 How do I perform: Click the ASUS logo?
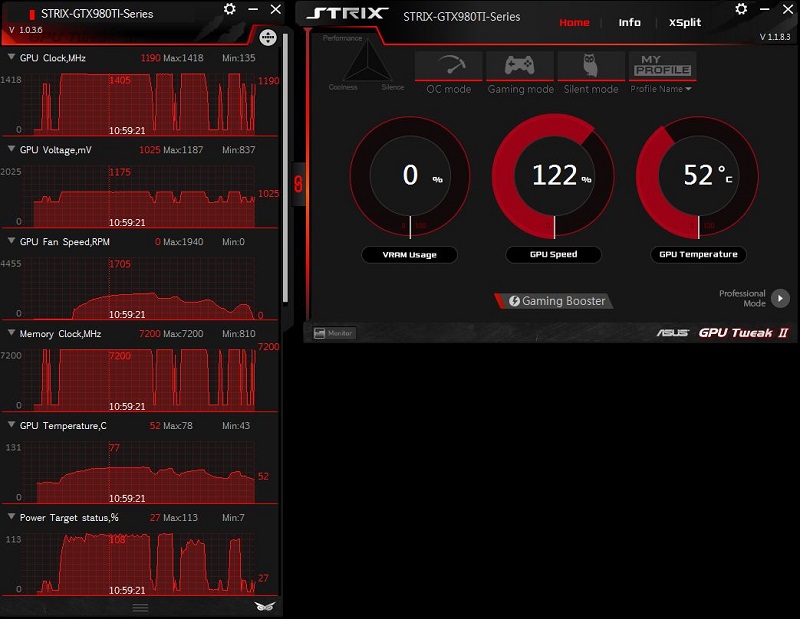click(672, 333)
